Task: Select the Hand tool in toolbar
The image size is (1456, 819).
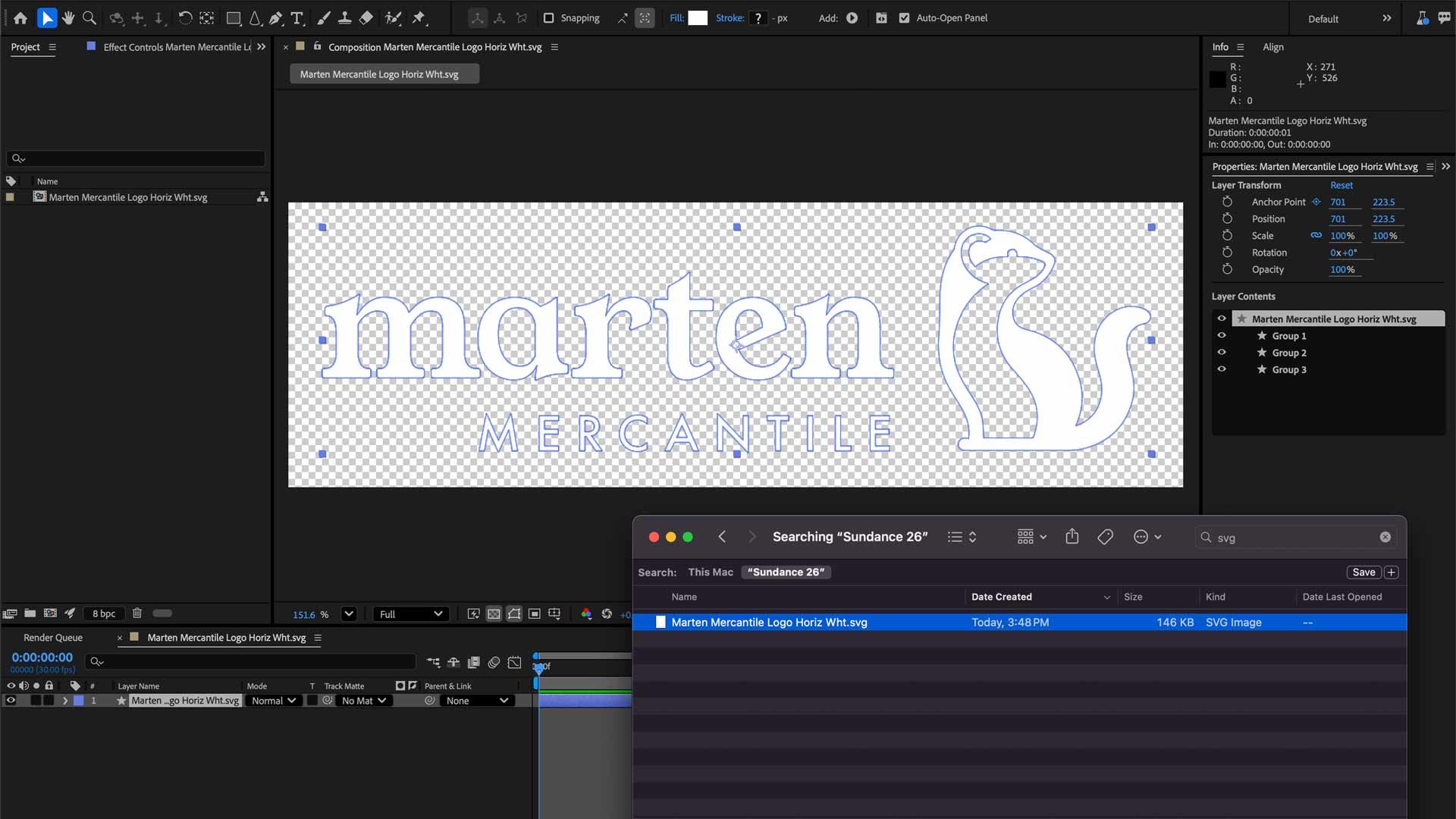Action: point(68,17)
